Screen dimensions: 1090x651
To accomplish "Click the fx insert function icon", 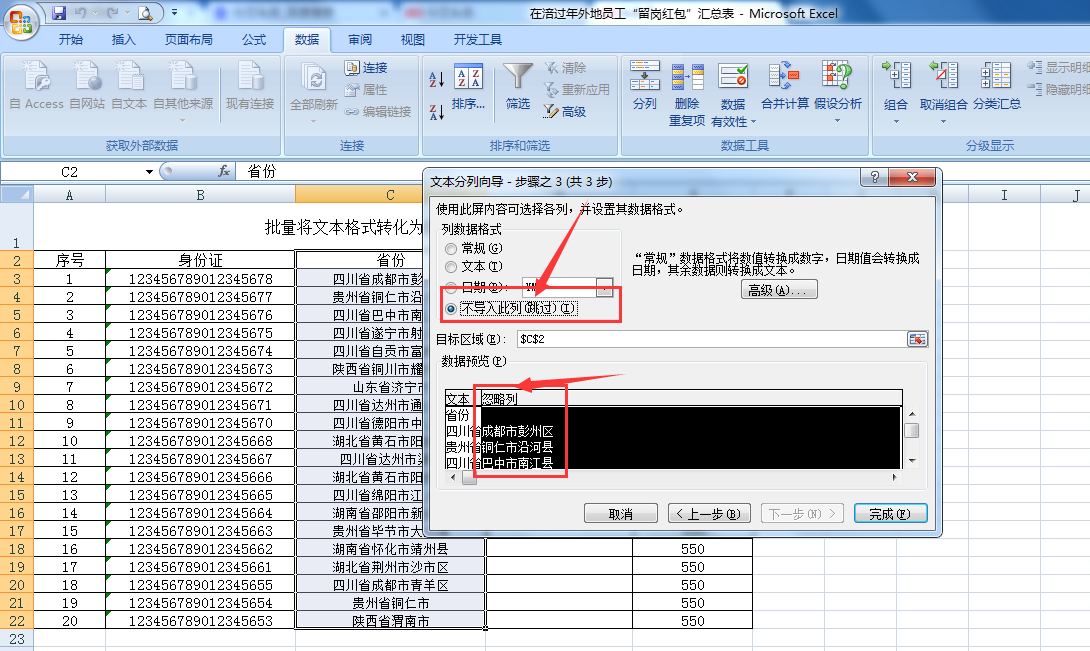I will [224, 171].
